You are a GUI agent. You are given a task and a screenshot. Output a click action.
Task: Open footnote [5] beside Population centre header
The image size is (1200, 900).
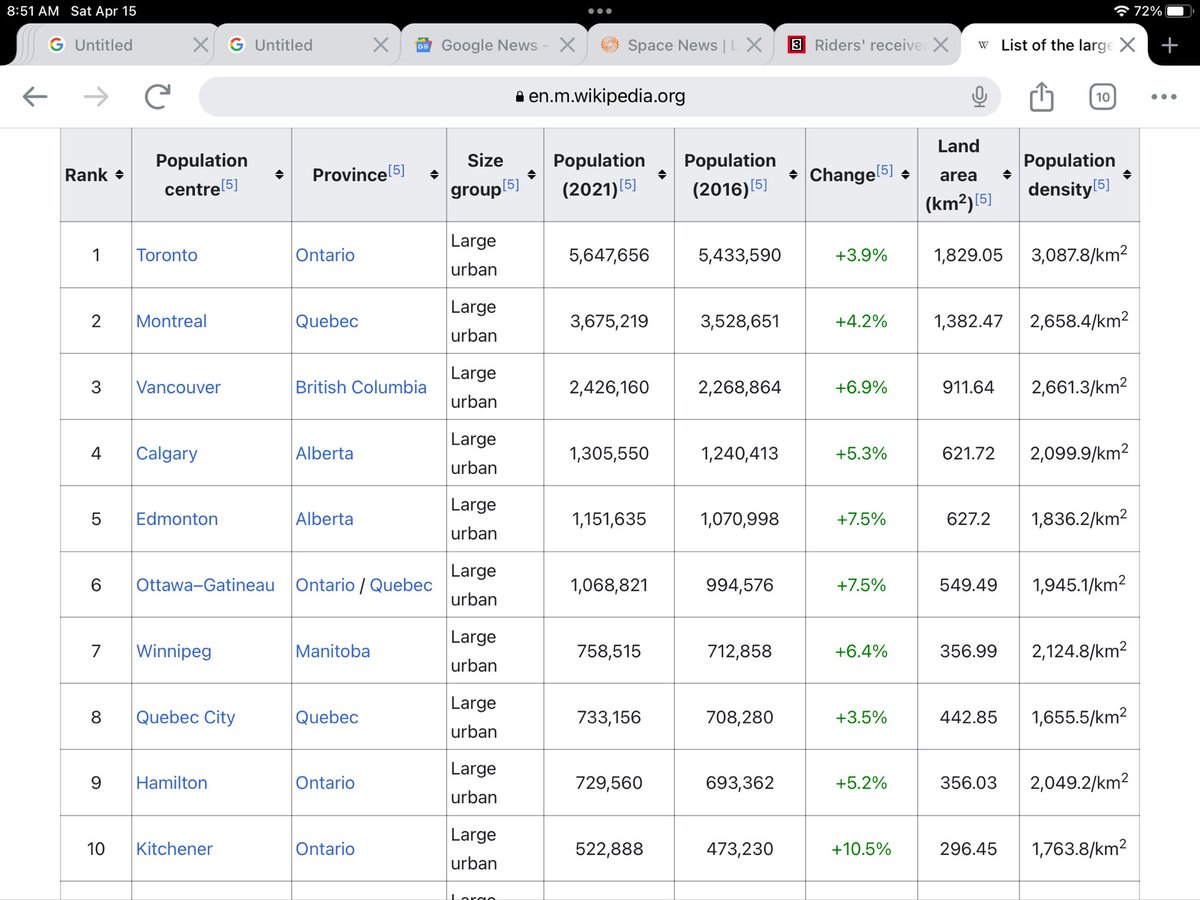(229, 185)
